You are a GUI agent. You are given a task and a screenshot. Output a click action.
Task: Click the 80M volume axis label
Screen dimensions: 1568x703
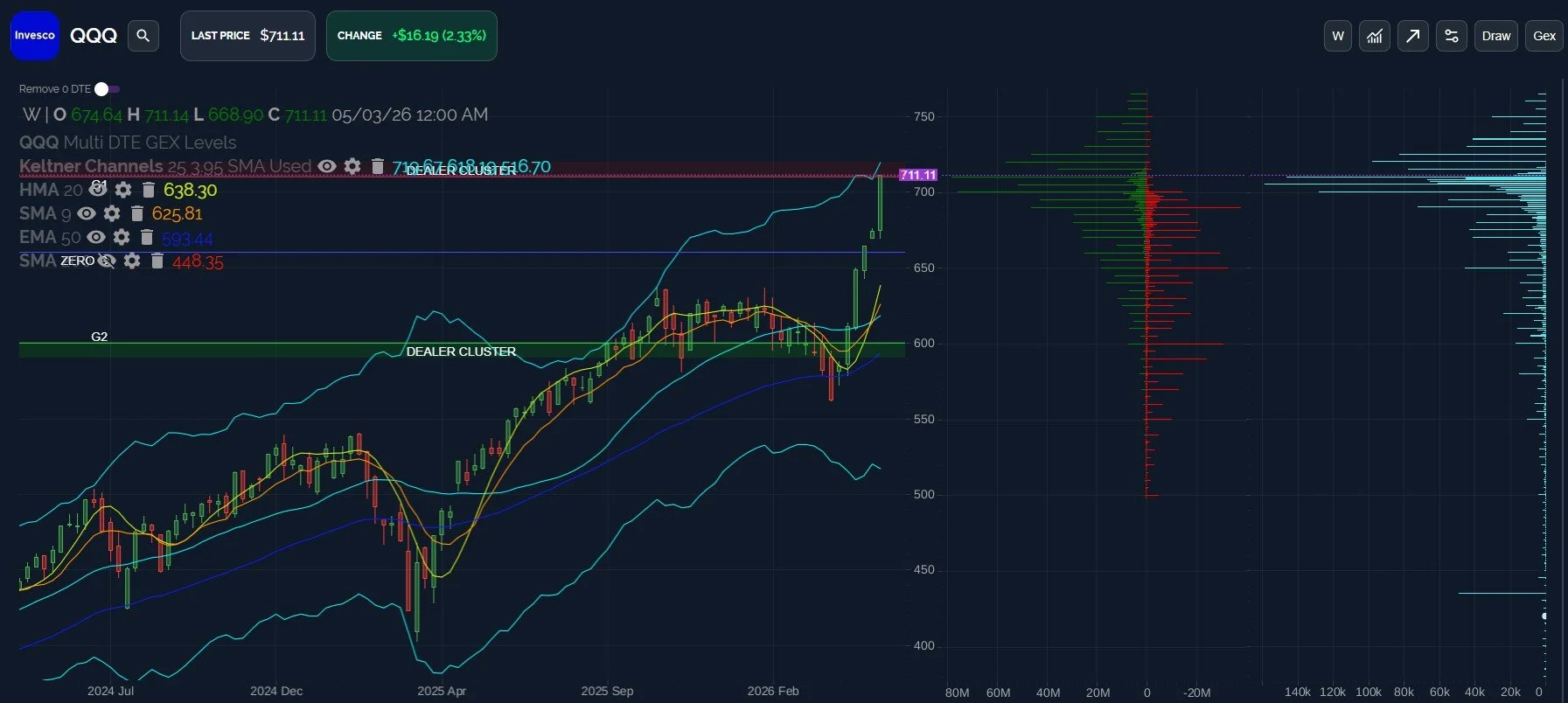[957, 693]
